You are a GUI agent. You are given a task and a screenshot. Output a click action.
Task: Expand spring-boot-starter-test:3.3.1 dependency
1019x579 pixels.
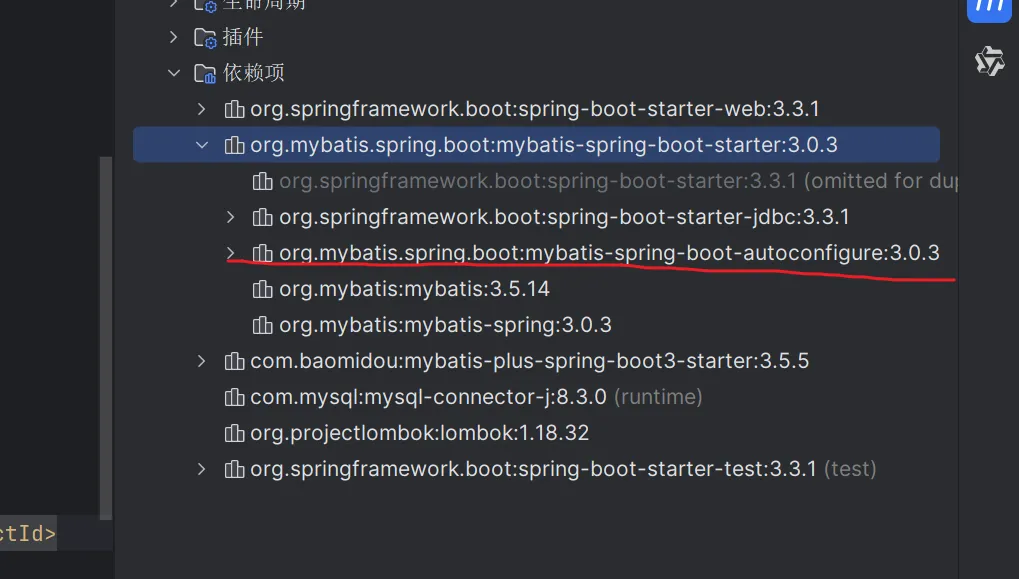pos(201,469)
